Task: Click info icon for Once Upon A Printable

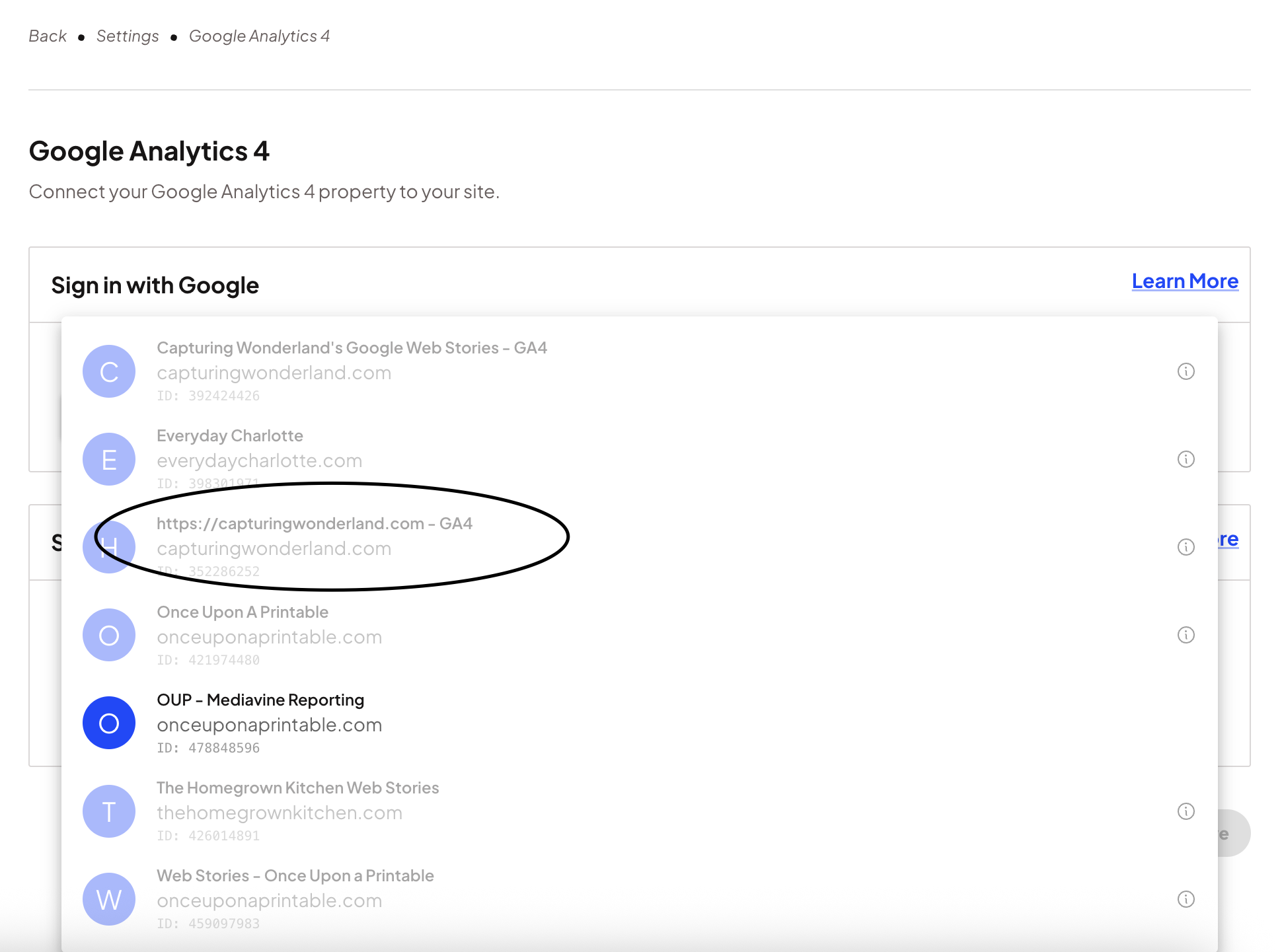Action: (x=1186, y=635)
